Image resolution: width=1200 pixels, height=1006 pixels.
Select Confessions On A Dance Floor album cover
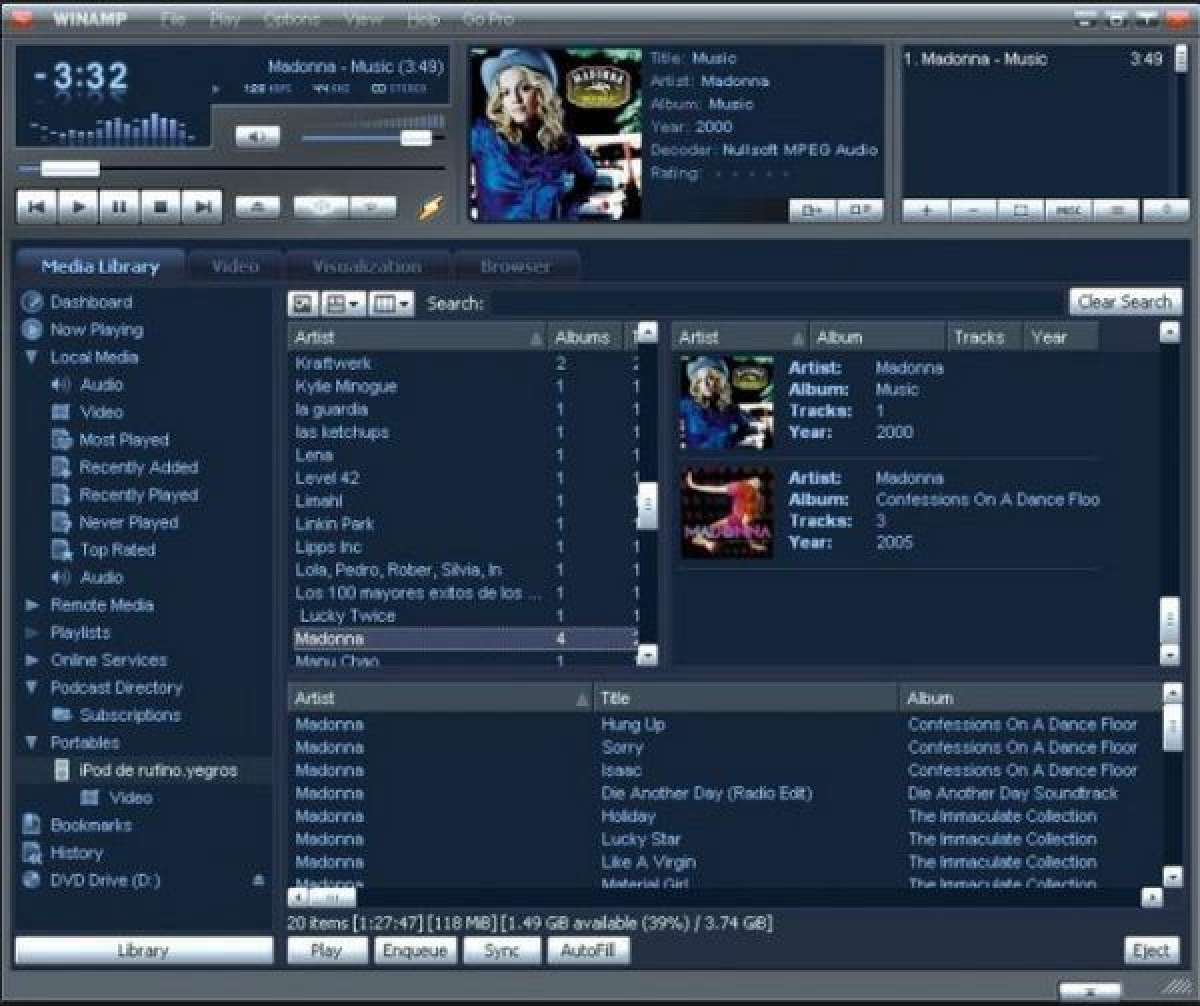[727, 512]
